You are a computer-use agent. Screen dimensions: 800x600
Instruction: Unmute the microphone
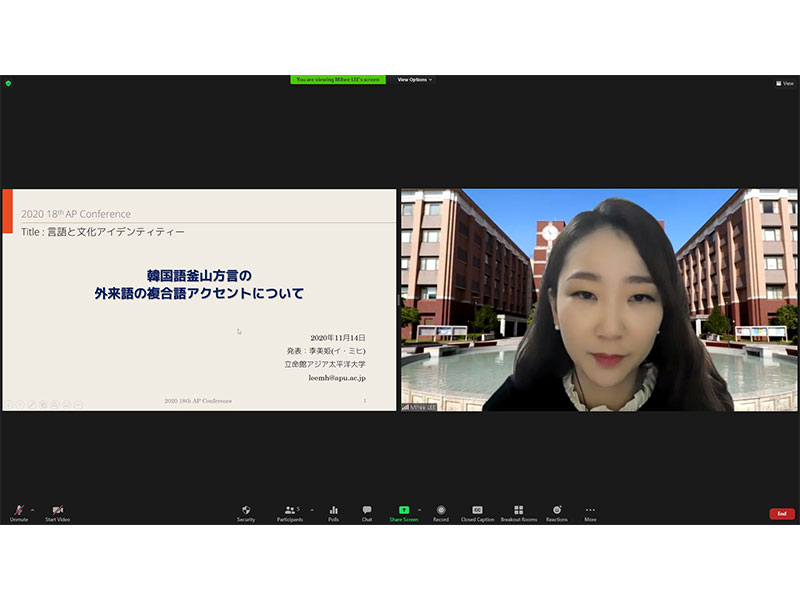pos(18,512)
